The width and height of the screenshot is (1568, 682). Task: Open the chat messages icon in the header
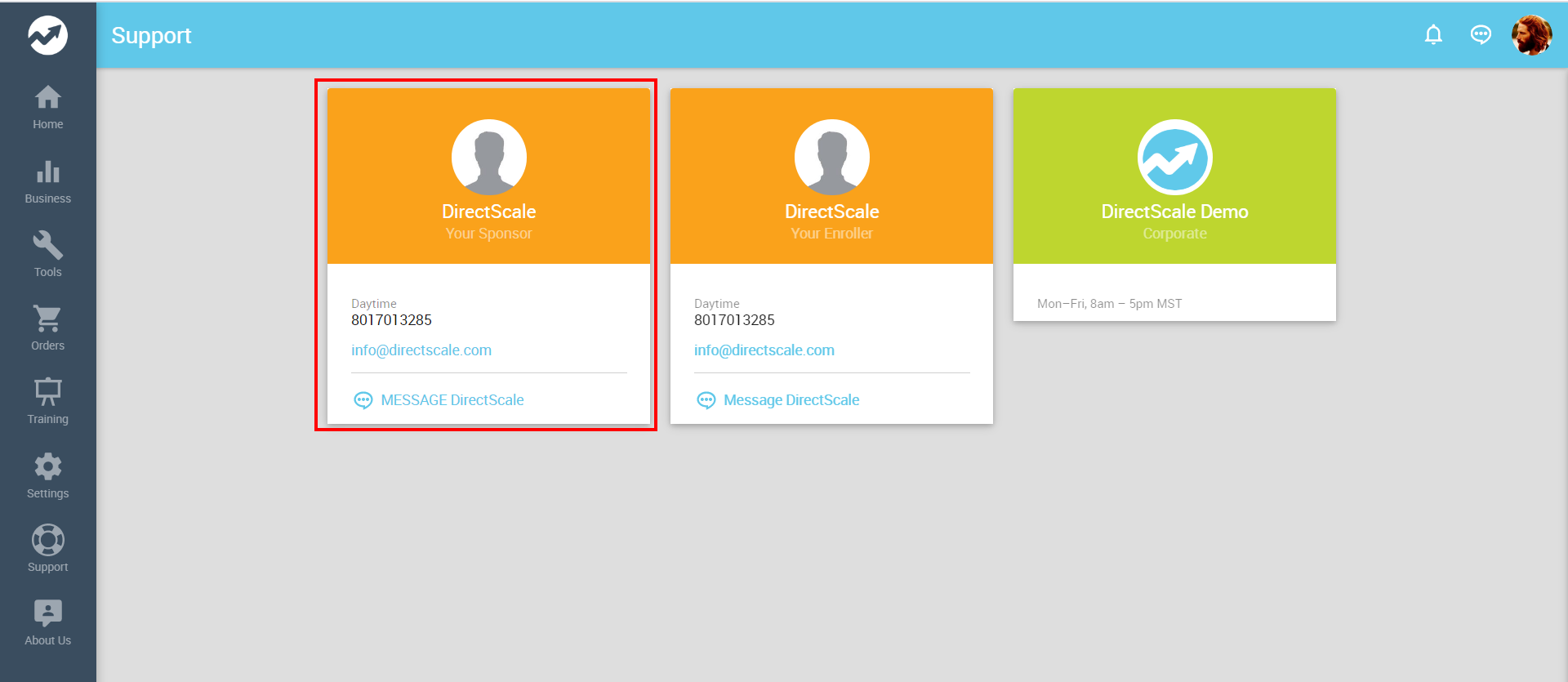click(1481, 34)
